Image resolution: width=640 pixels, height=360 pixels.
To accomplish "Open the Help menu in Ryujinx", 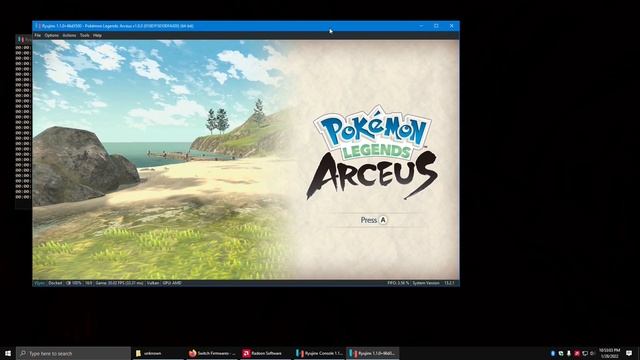I will click(x=97, y=36).
